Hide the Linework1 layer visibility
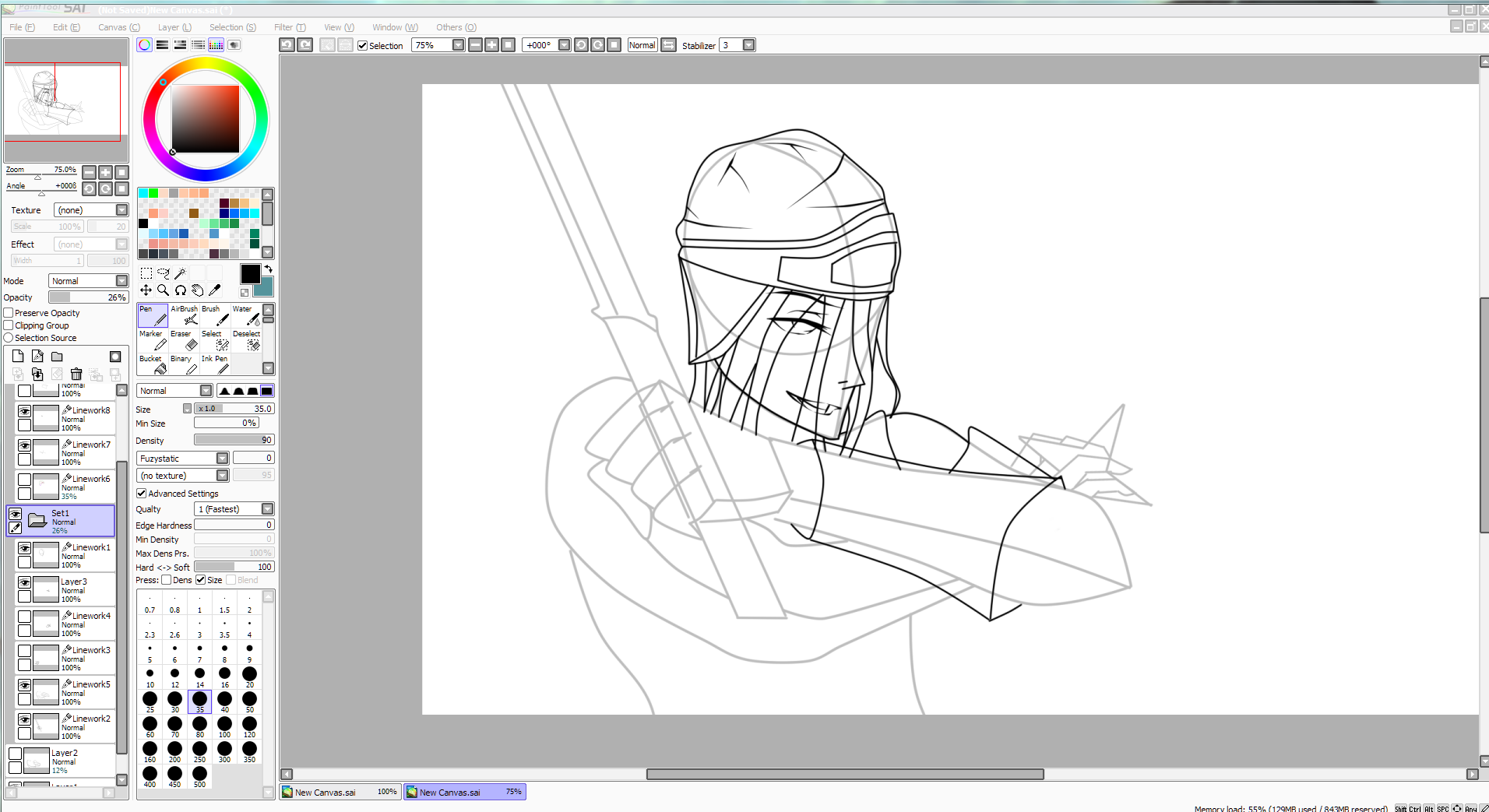Image resolution: width=1489 pixels, height=812 pixels. tap(25, 547)
